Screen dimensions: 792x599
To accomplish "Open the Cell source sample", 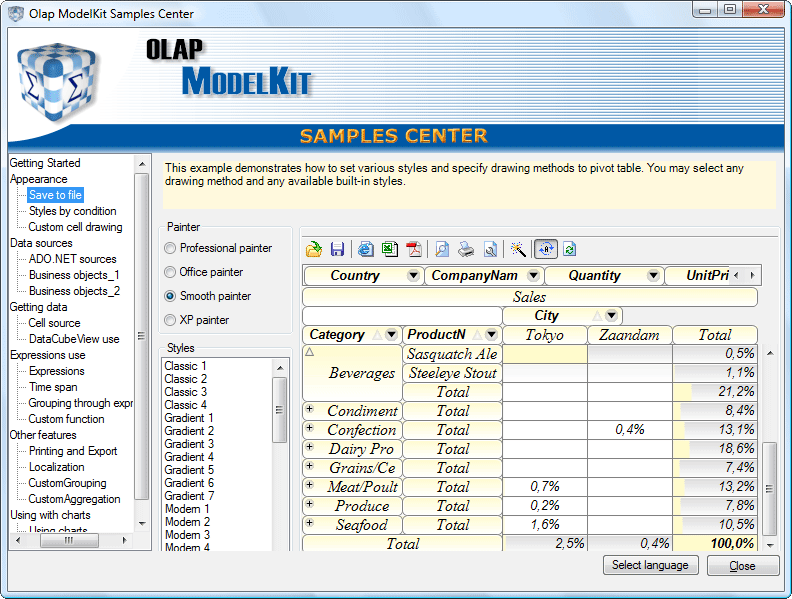I will tap(54, 323).
